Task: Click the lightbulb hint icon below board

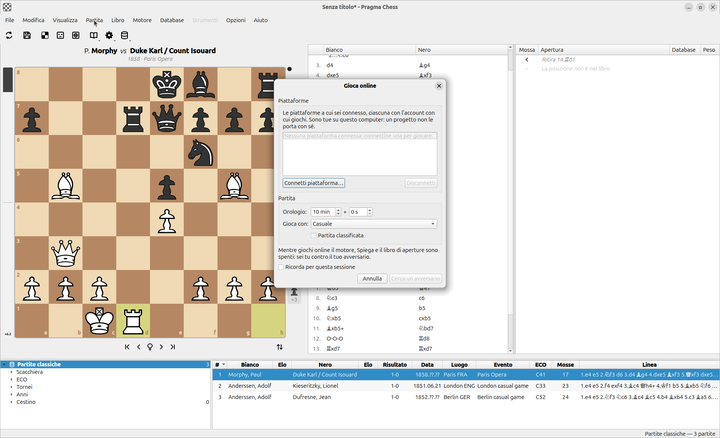Action: (150, 347)
